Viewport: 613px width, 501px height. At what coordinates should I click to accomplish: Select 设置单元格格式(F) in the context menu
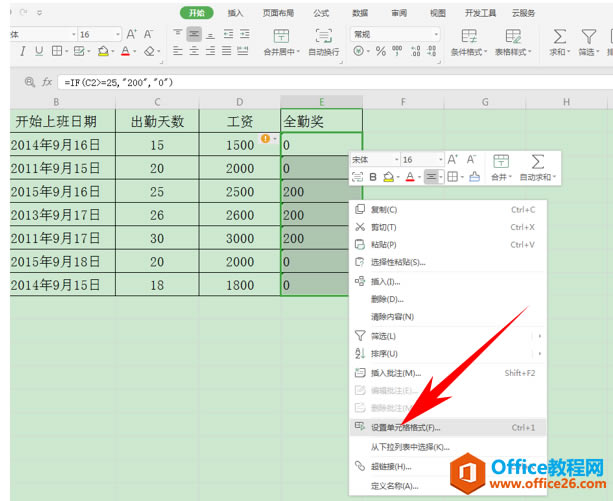tap(447, 428)
